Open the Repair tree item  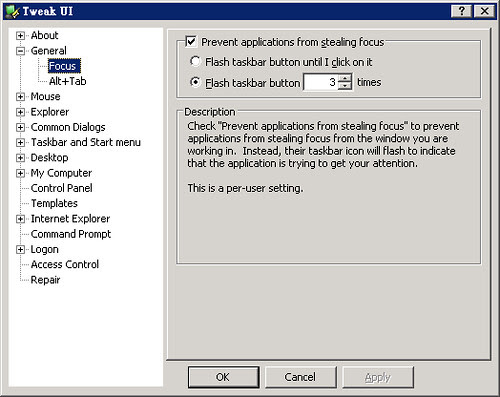pos(45,280)
